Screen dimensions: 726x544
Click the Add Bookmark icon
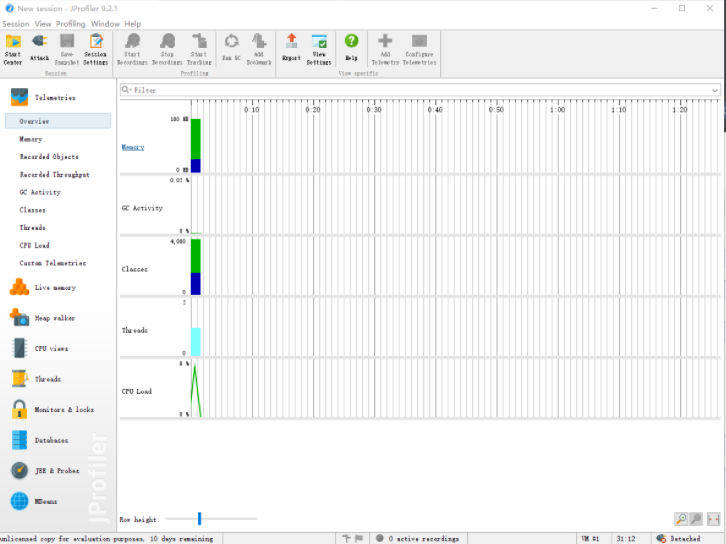(x=259, y=49)
